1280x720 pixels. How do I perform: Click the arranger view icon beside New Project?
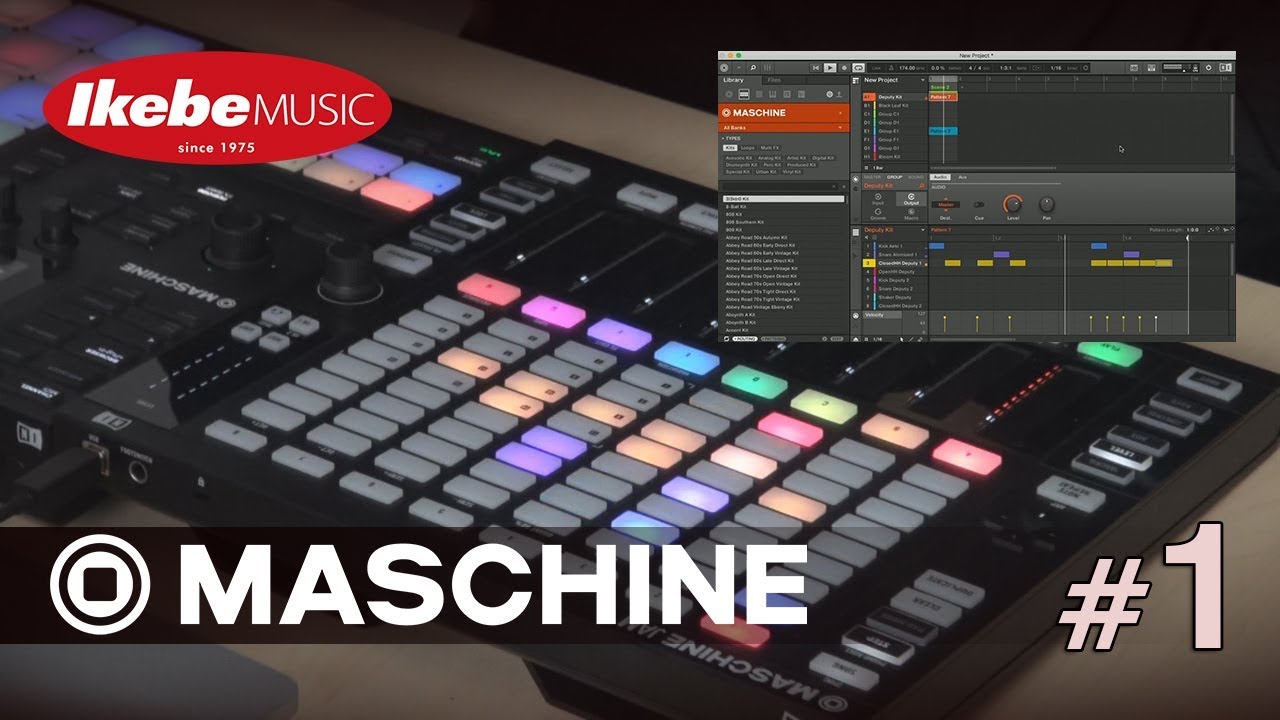click(x=855, y=81)
